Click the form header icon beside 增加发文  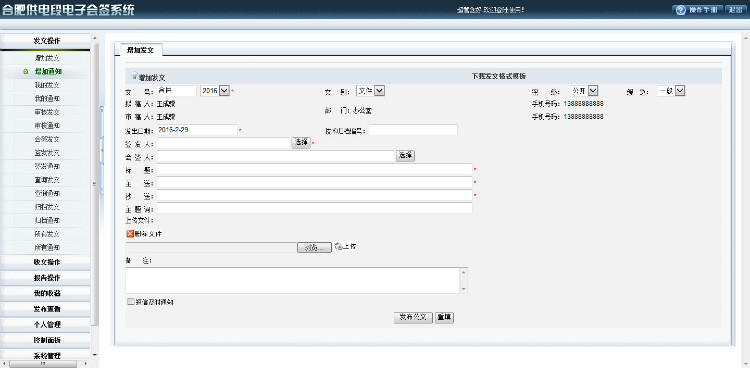[134, 76]
